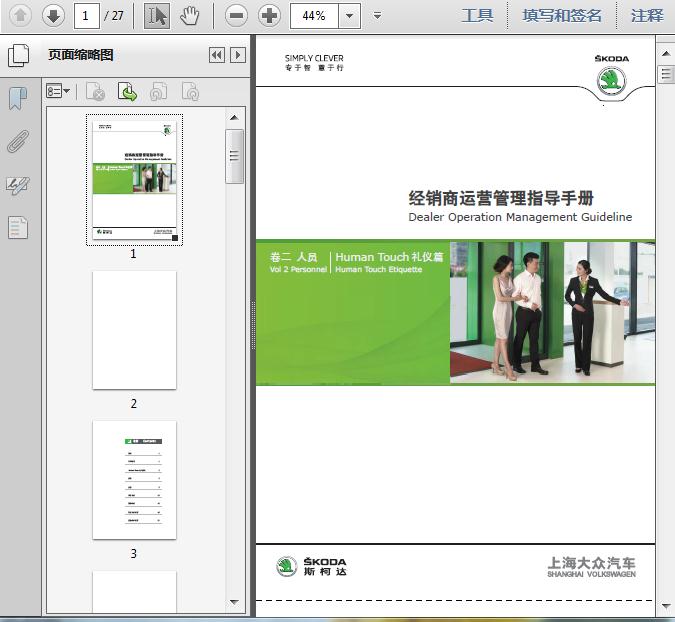Go to next page with down arrow
The width and height of the screenshot is (675, 622).
(x=53, y=16)
